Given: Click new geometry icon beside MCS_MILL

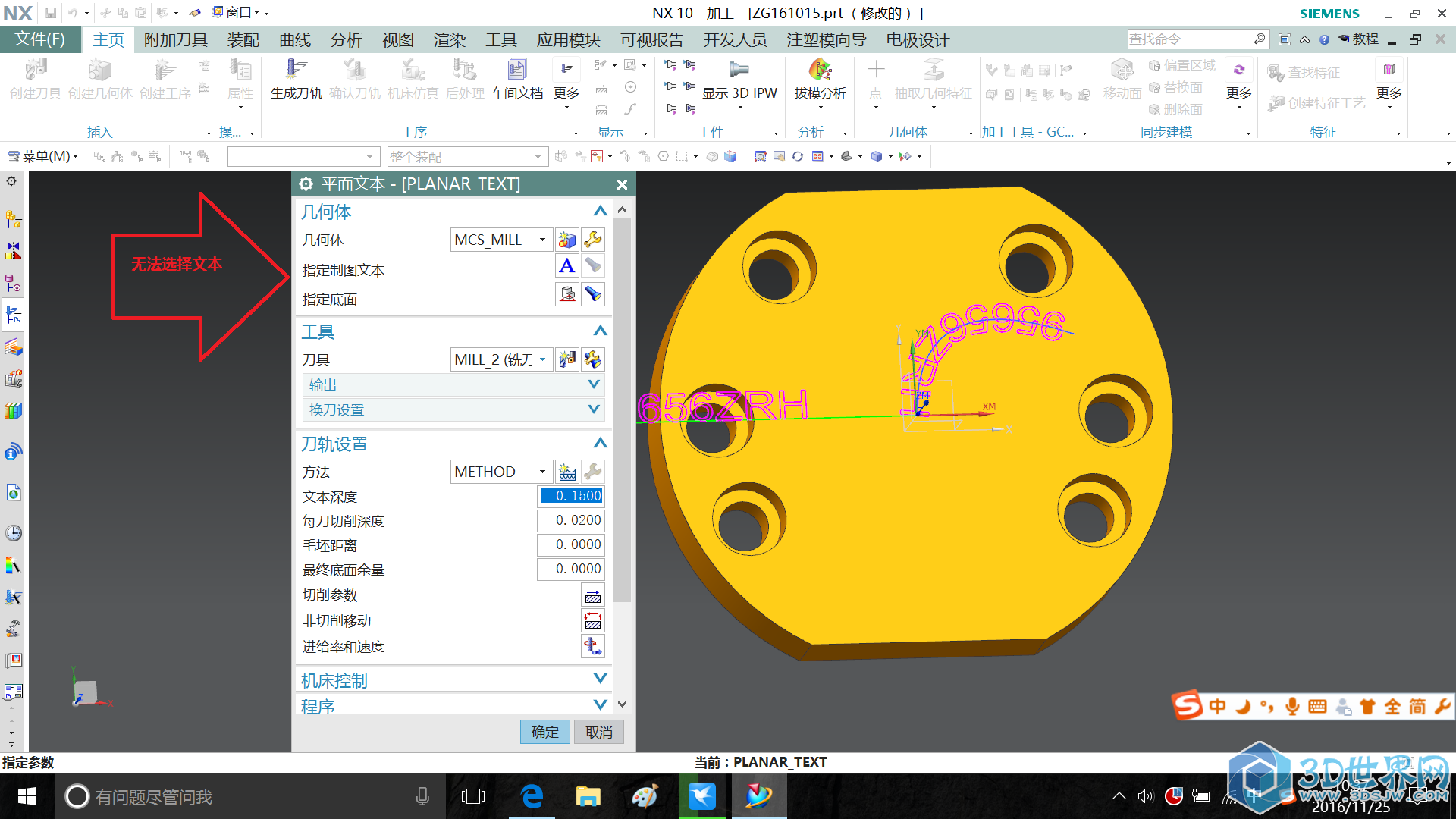Looking at the screenshot, I should click(566, 240).
